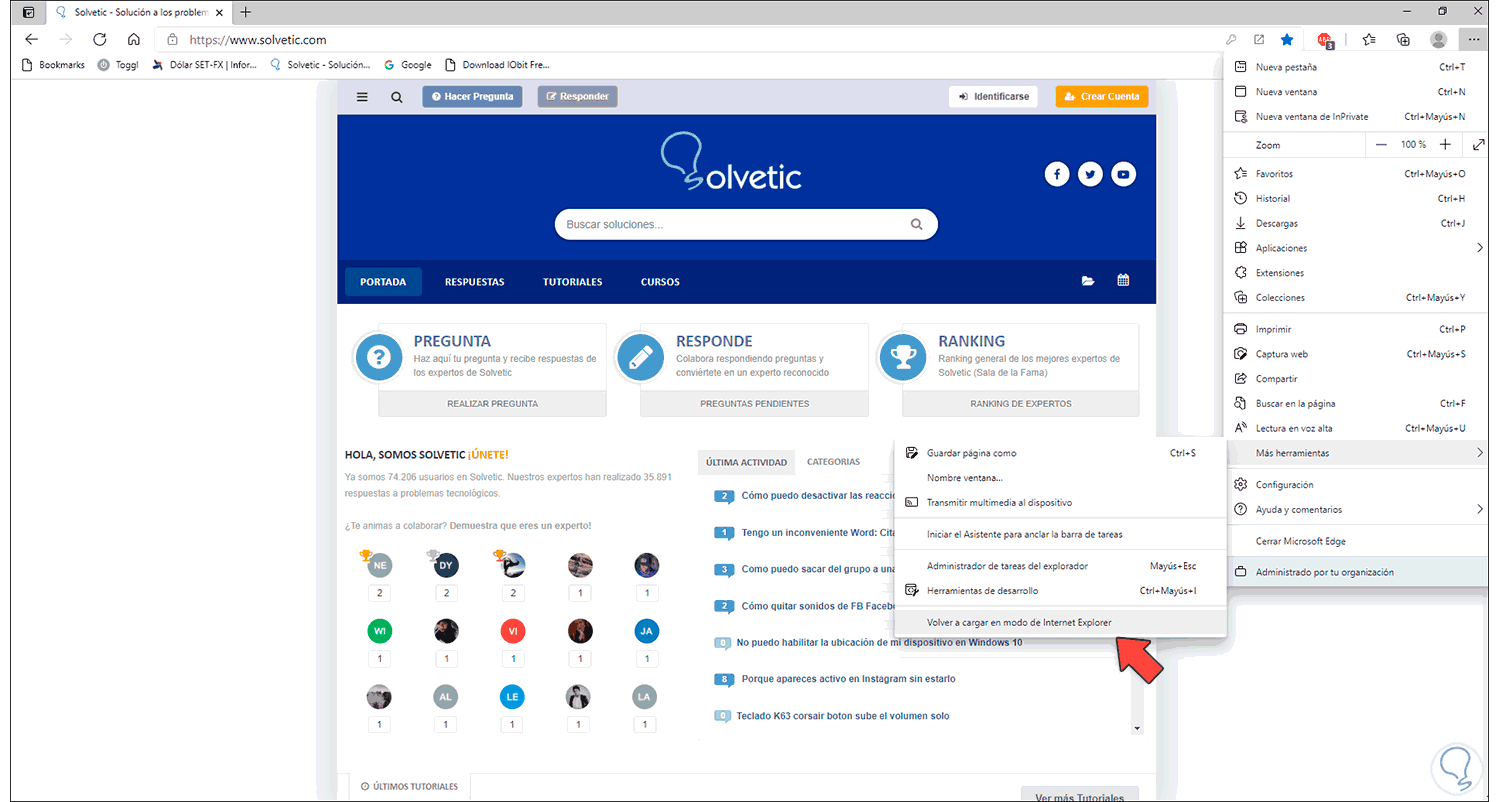Close the Solvetic browser tab
1500x802 pixels.
pos(219,12)
